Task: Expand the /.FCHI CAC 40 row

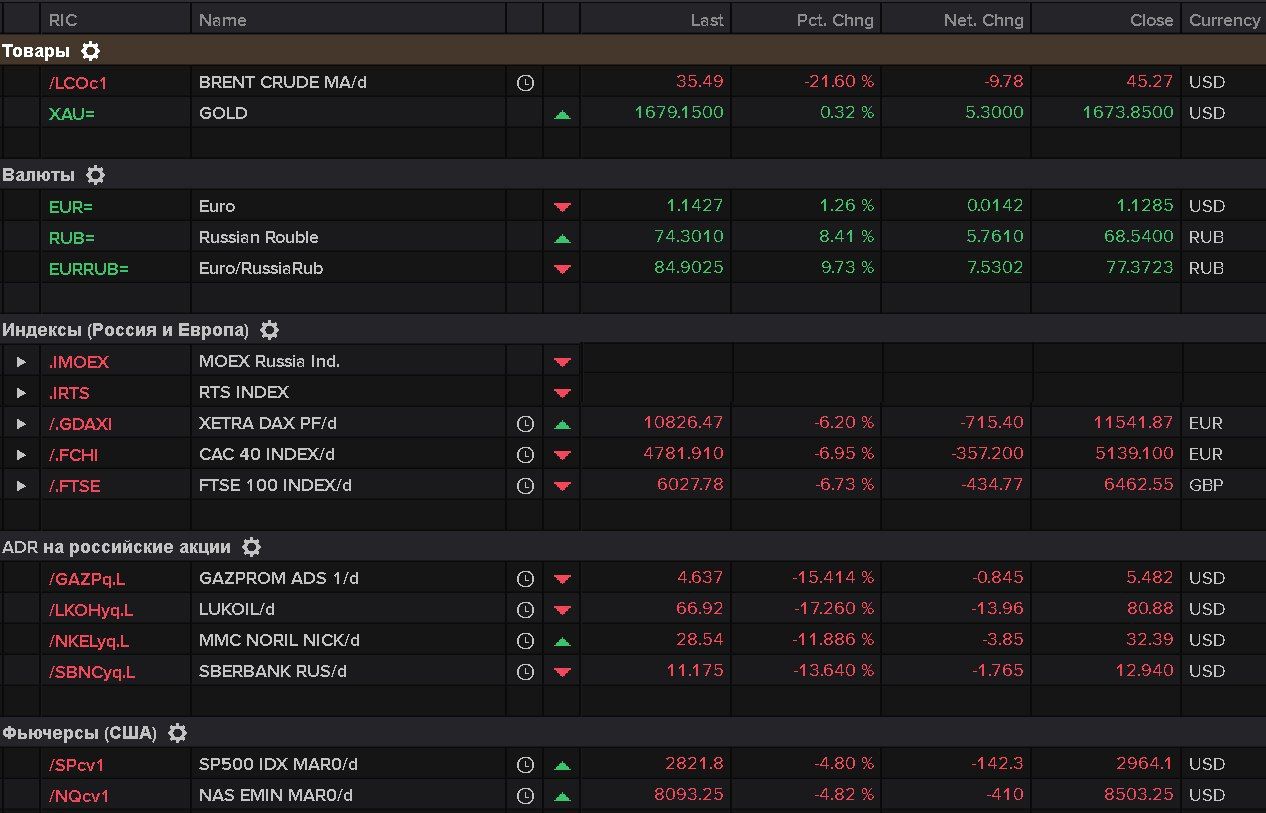Action: point(21,455)
